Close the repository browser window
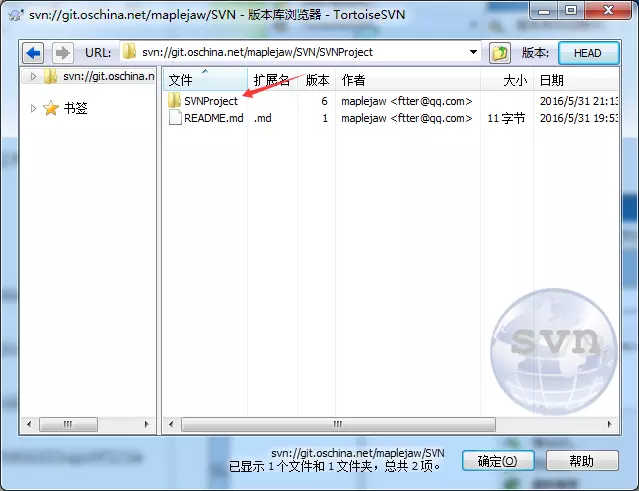This screenshot has height=491, width=639. (608, 10)
